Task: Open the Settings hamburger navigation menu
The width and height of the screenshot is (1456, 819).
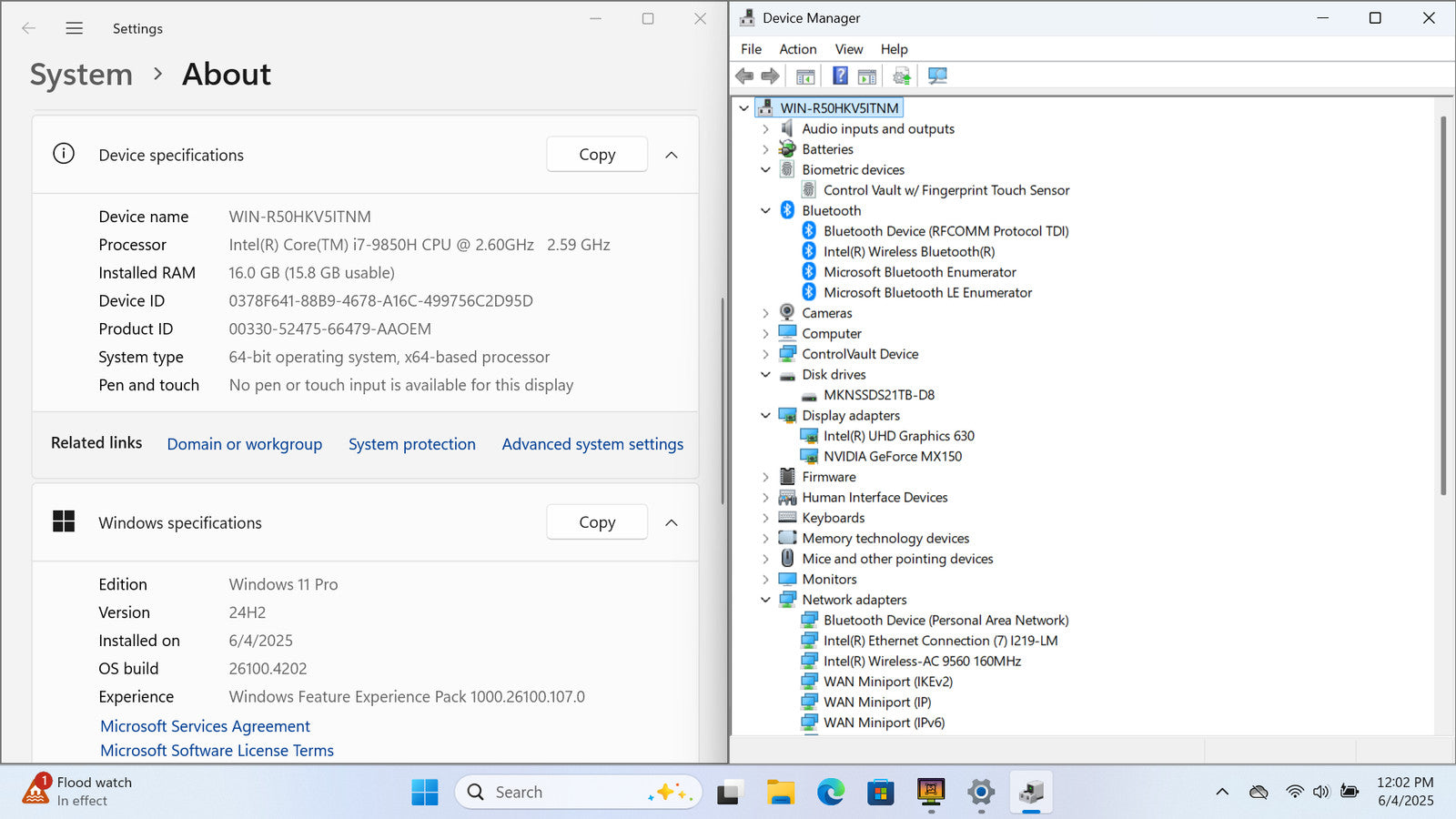Action: (75, 28)
